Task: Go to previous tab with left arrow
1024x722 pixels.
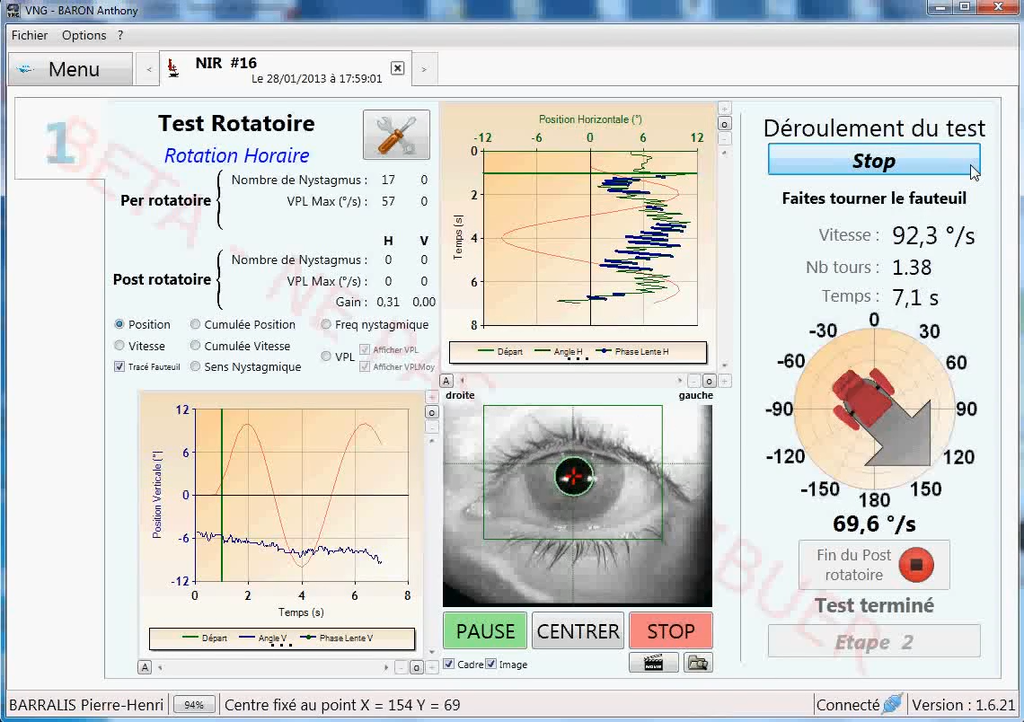Action: pyautogui.click(x=150, y=69)
